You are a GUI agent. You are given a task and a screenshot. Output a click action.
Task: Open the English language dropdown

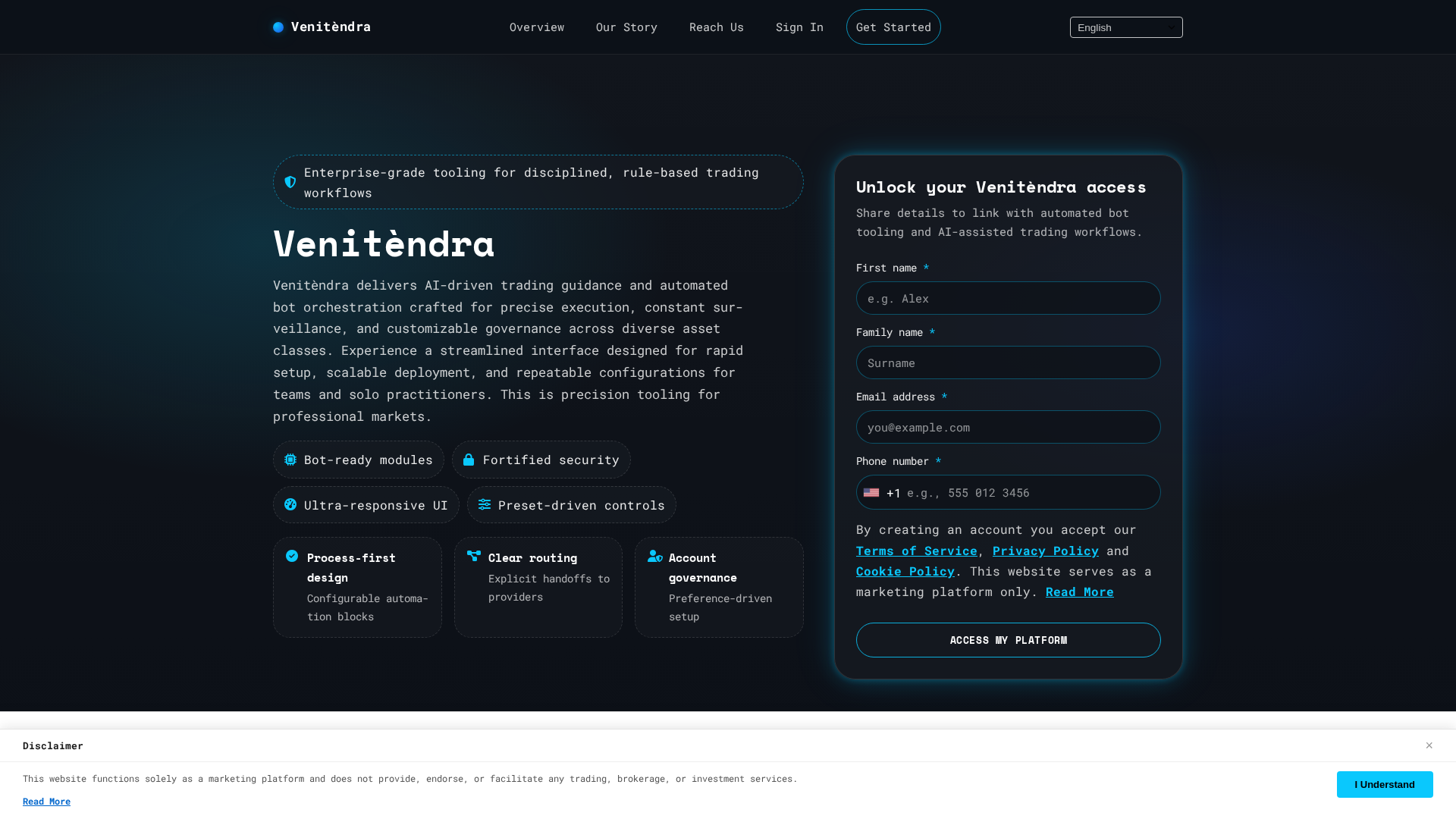1126,27
